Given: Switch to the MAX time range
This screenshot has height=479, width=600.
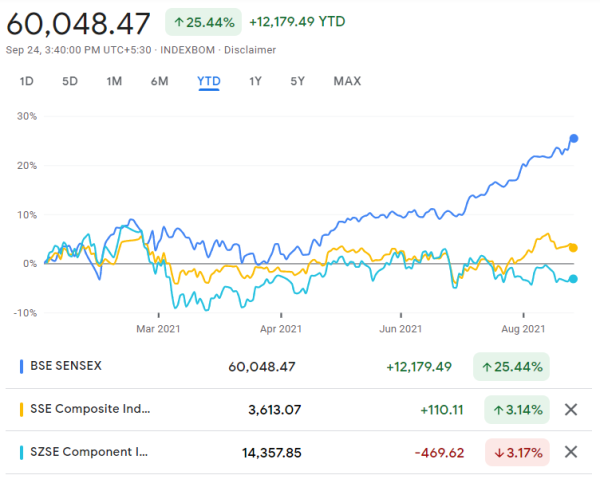Looking at the screenshot, I should tap(347, 81).
